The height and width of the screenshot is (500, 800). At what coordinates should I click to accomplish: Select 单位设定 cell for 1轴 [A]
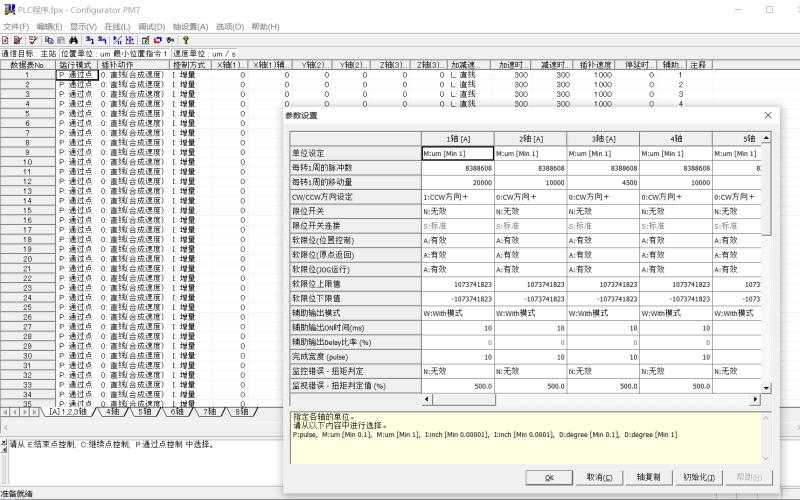(x=458, y=153)
